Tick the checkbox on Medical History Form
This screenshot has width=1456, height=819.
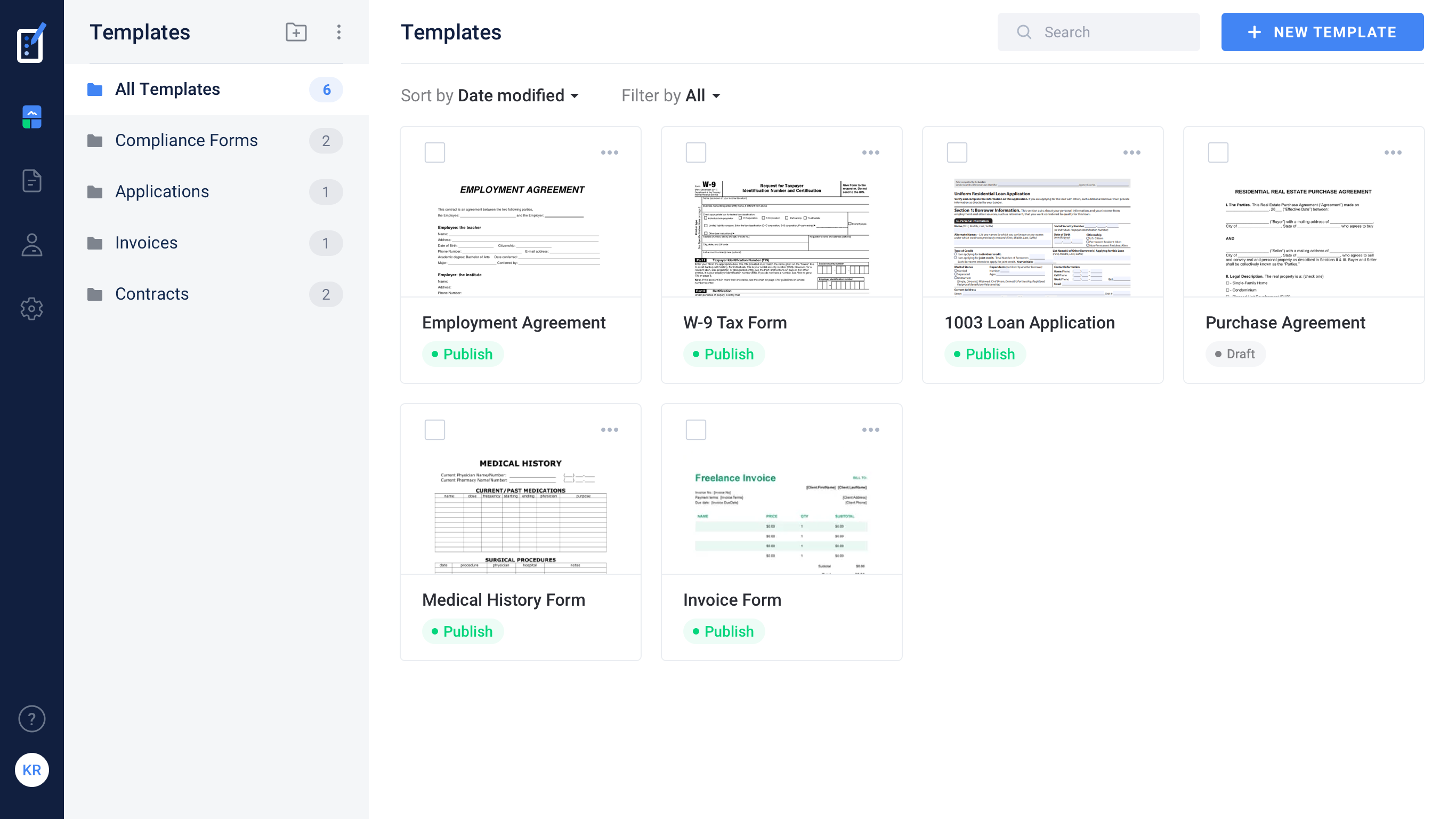[435, 429]
